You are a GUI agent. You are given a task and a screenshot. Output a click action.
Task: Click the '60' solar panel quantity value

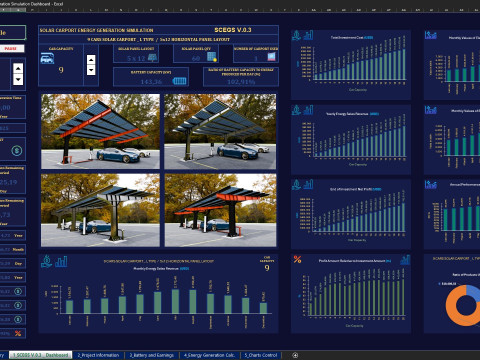pyautogui.click(x=196, y=58)
